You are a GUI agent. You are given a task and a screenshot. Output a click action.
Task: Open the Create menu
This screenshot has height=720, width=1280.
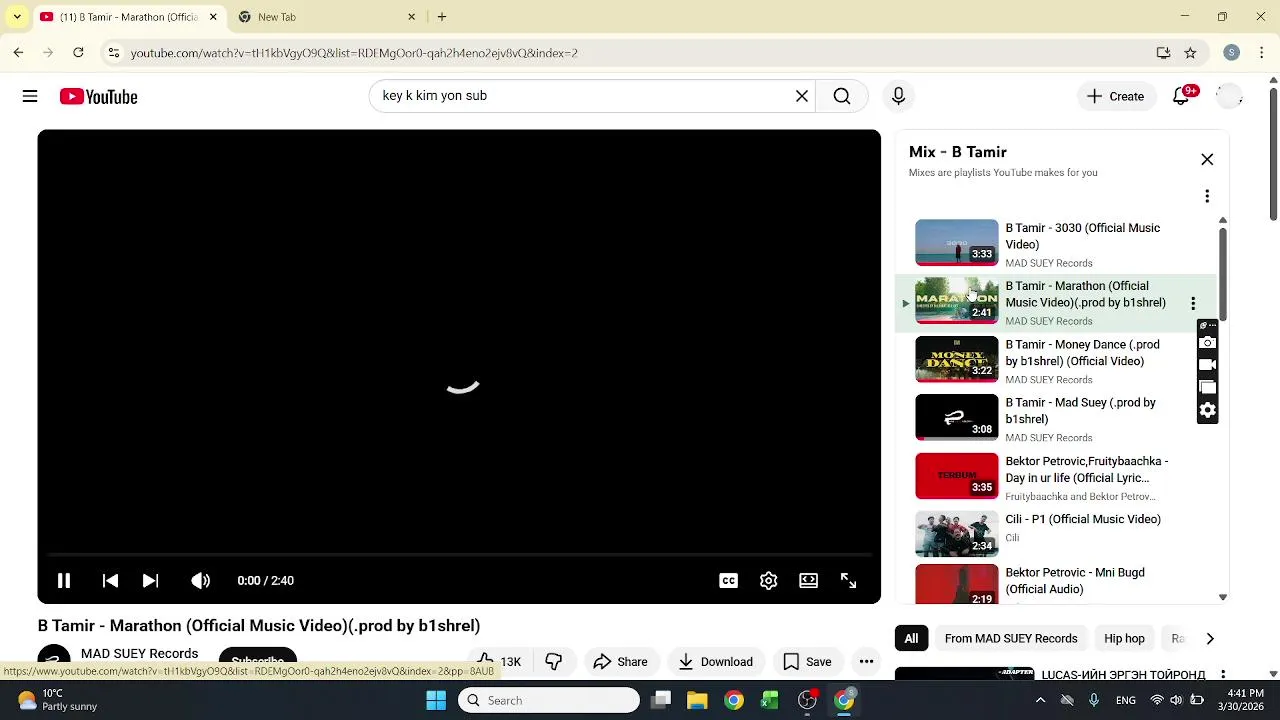1116,96
